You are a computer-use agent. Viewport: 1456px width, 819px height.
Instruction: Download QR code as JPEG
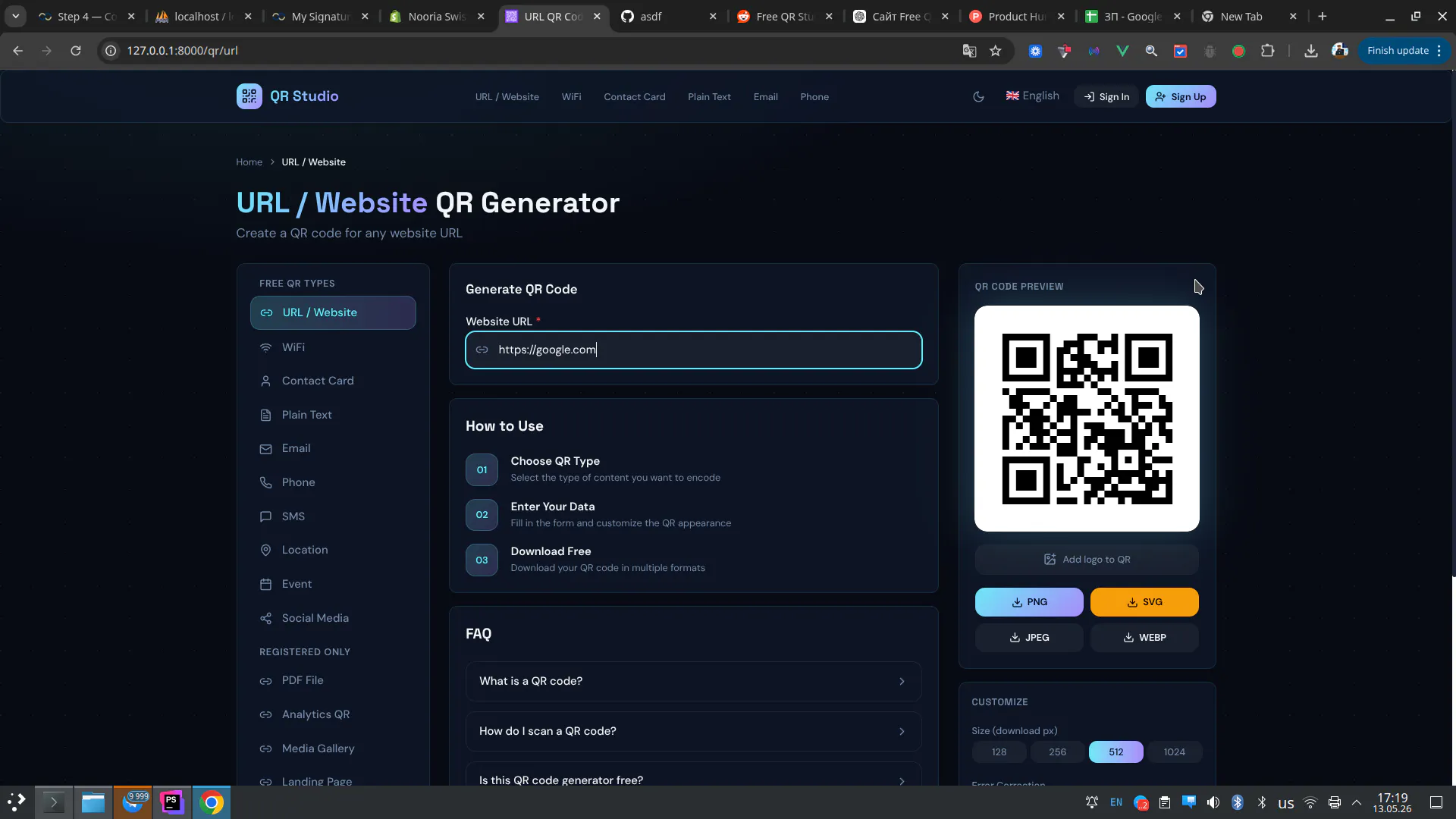point(1029,638)
